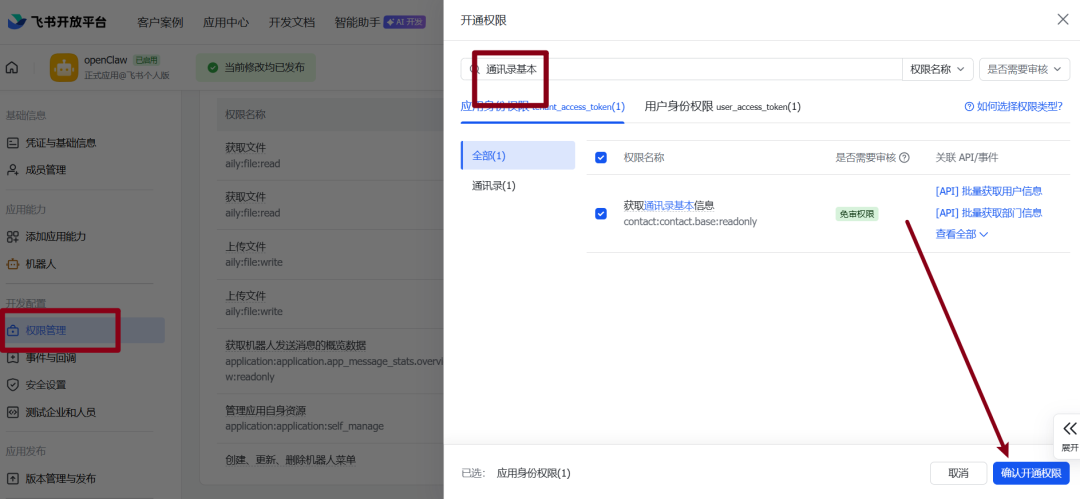The width and height of the screenshot is (1080, 499).
Task: Click the home icon beside openClaw
Action: (12, 68)
